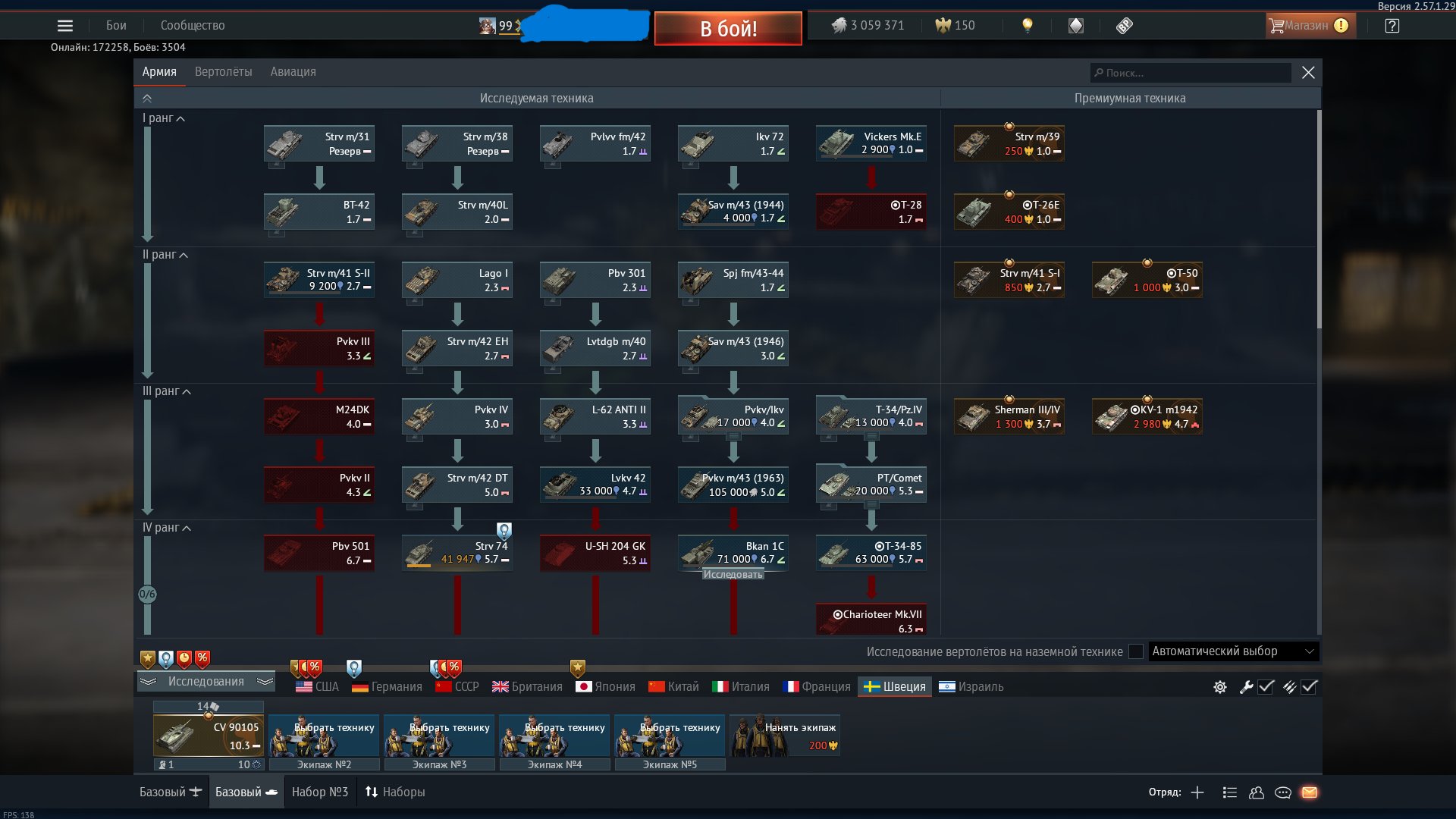Screen dimensions: 1456x819
Task: Open the hamburger main menu
Action: pyautogui.click(x=65, y=26)
